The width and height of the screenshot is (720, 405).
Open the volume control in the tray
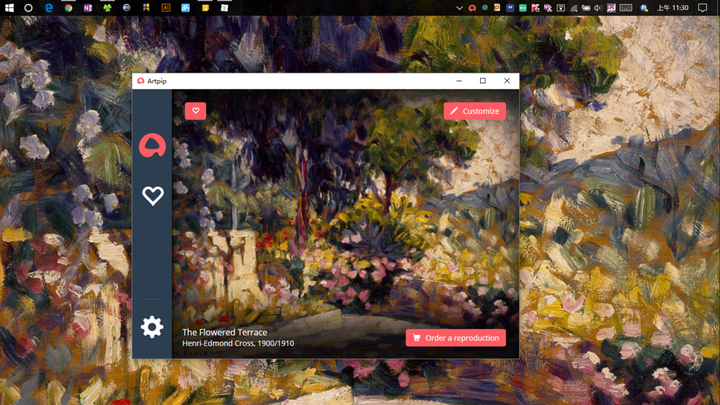pos(598,8)
